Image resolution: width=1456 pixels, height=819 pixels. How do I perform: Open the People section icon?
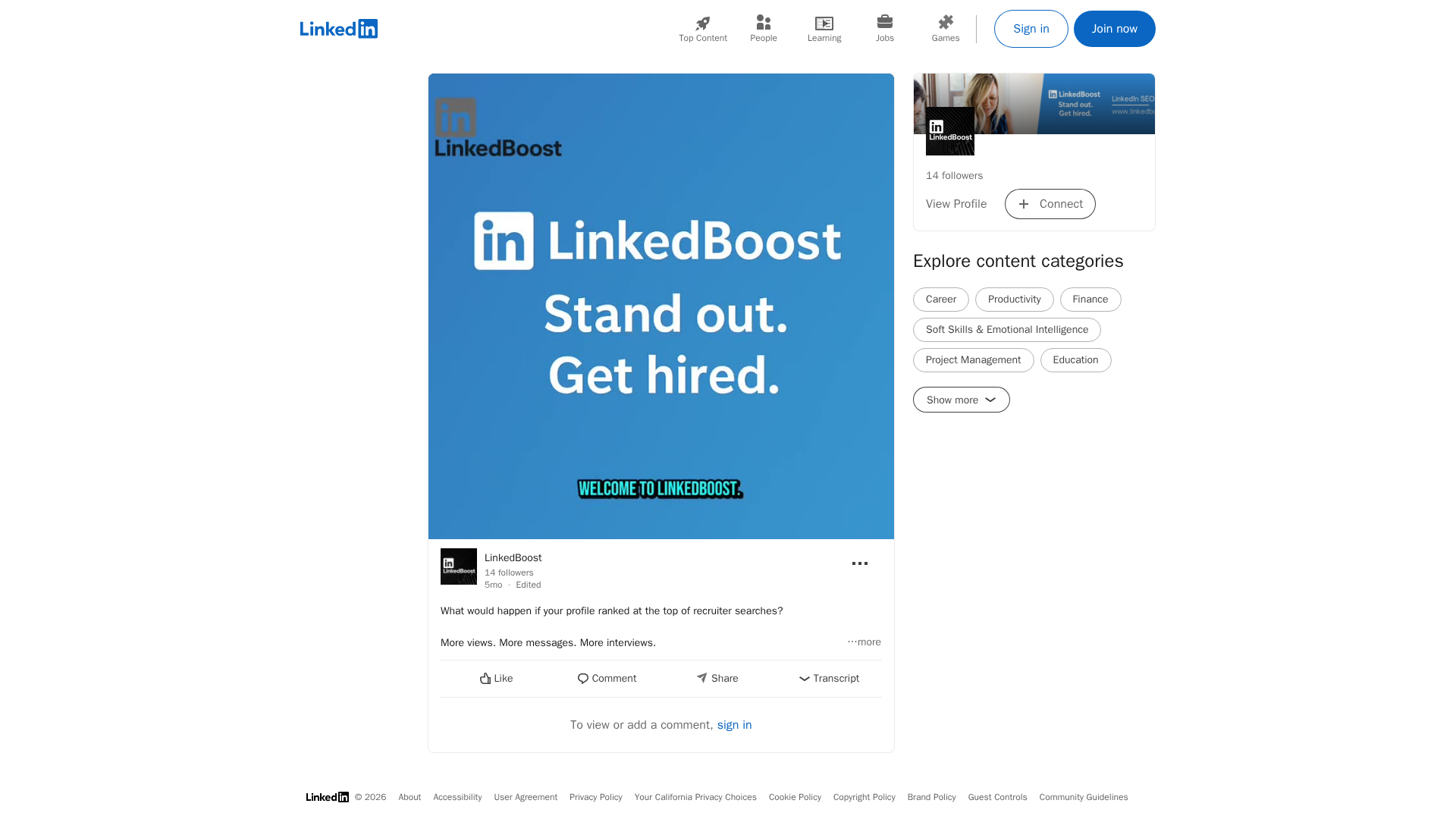[763, 24]
